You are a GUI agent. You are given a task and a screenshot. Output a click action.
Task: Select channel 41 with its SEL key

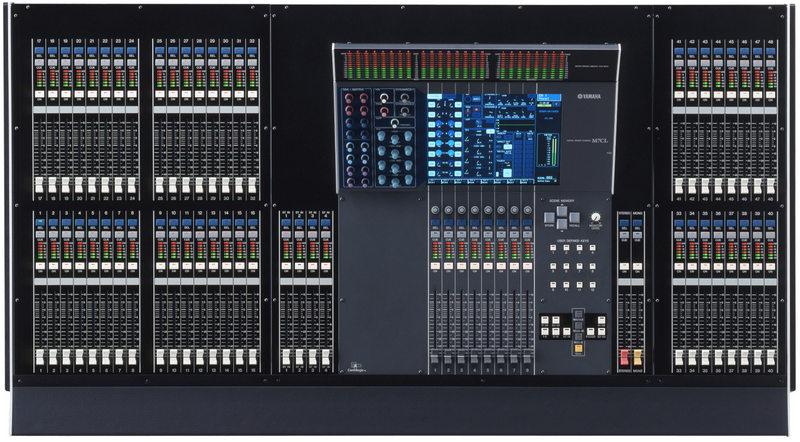(679, 51)
